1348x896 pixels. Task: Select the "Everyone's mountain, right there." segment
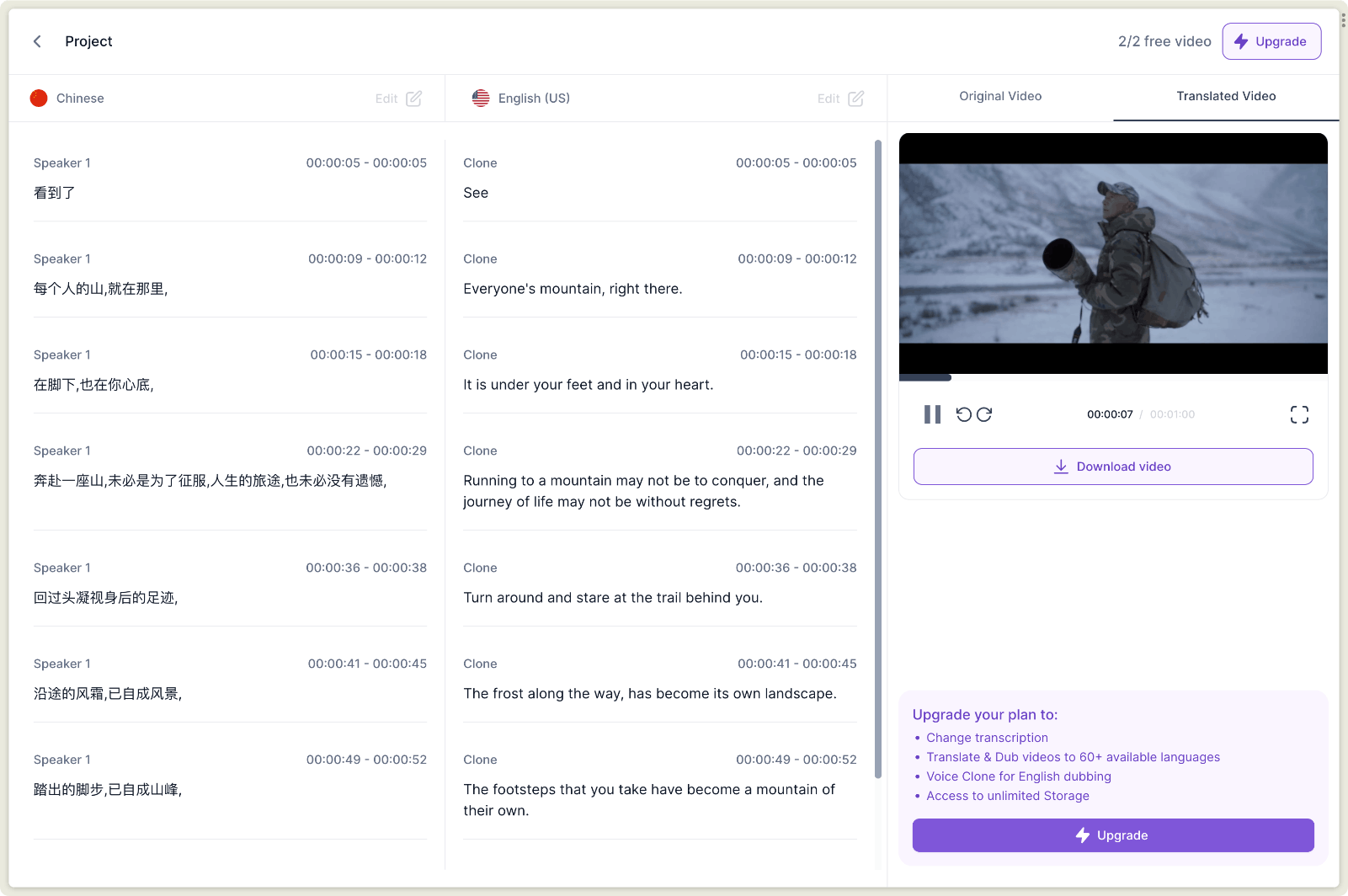pyautogui.click(x=573, y=289)
